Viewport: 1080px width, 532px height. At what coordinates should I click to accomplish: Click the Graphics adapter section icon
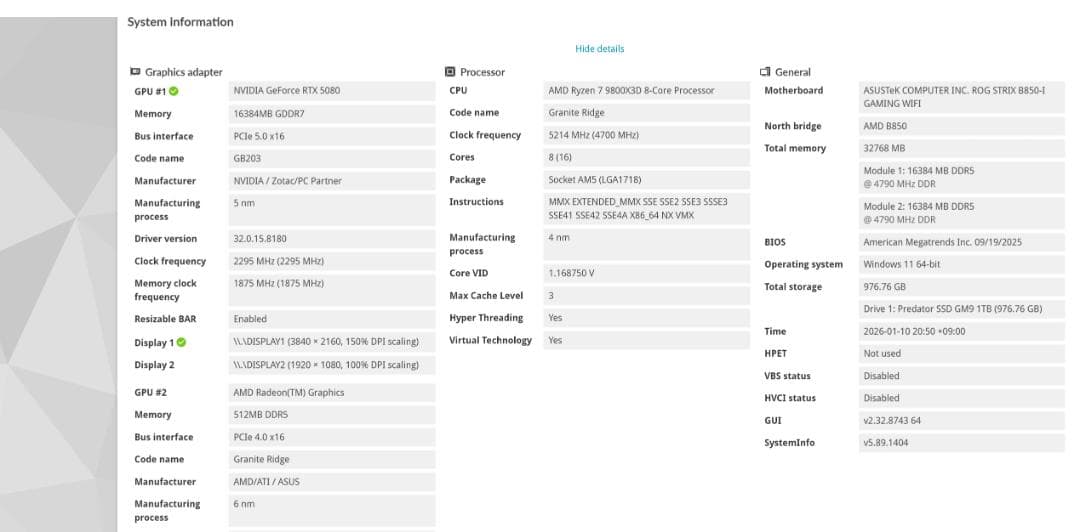[x=135, y=72]
